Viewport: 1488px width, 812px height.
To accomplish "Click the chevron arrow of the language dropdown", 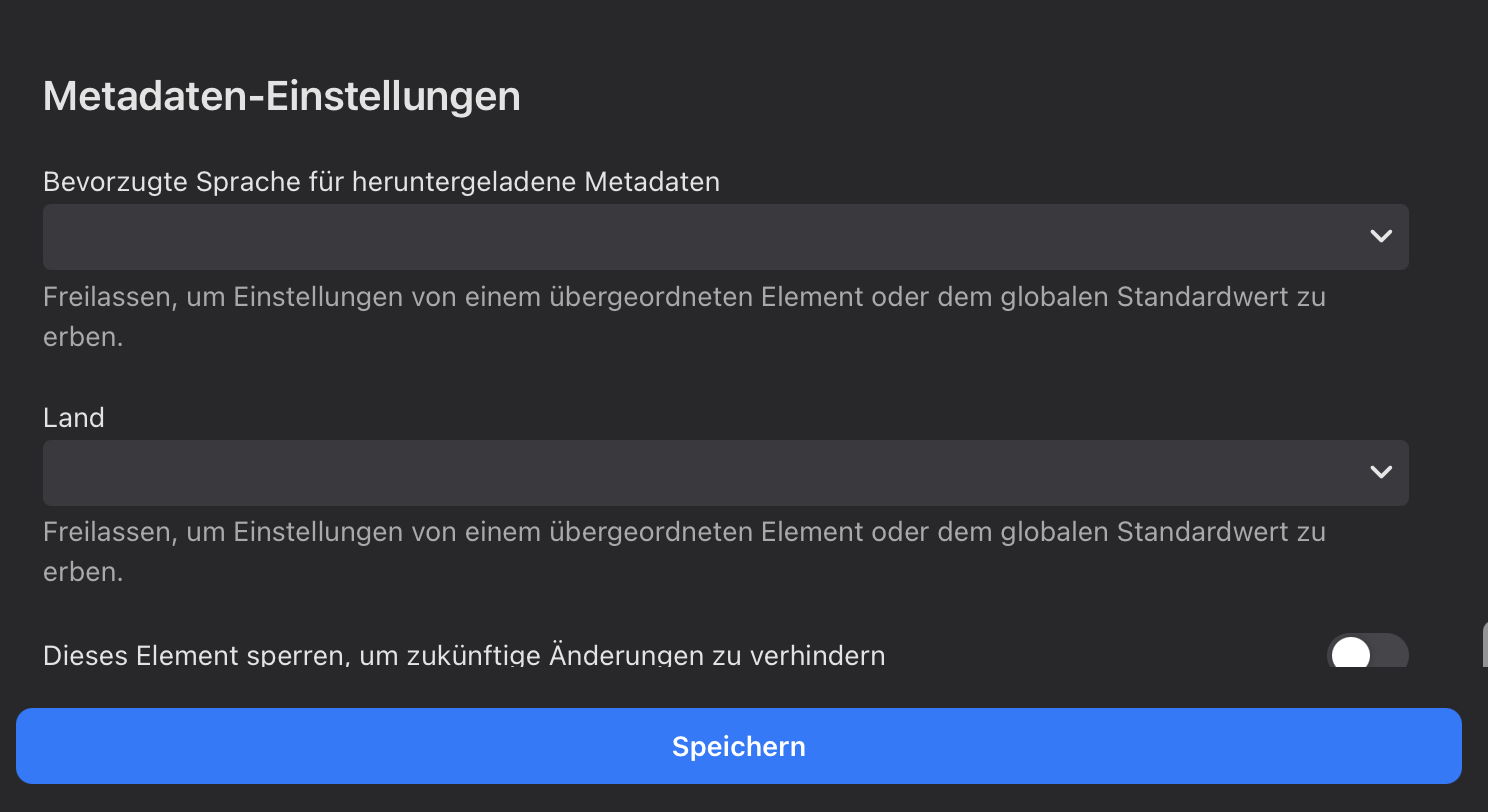I will coord(1381,237).
